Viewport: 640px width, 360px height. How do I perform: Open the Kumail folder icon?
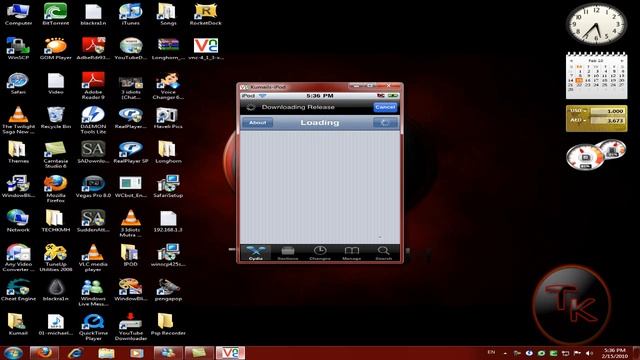click(x=18, y=323)
